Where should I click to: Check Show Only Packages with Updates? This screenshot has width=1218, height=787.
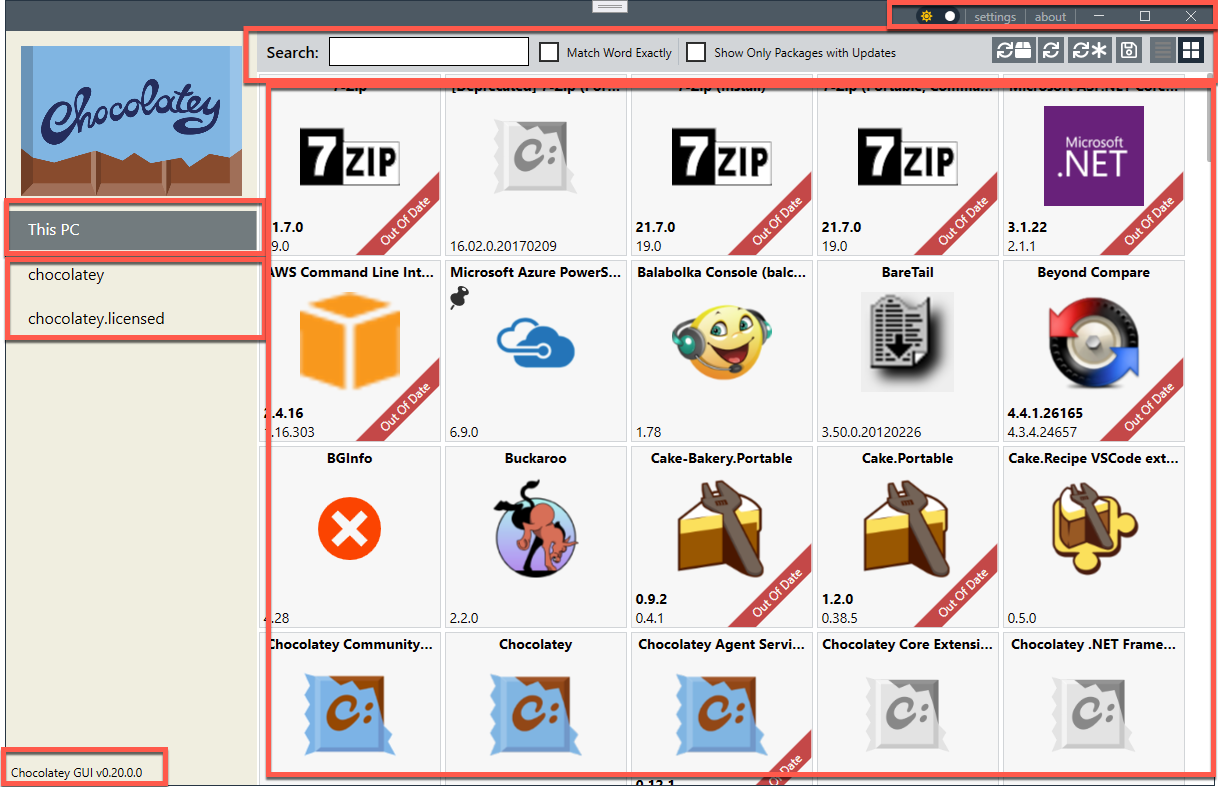696,52
